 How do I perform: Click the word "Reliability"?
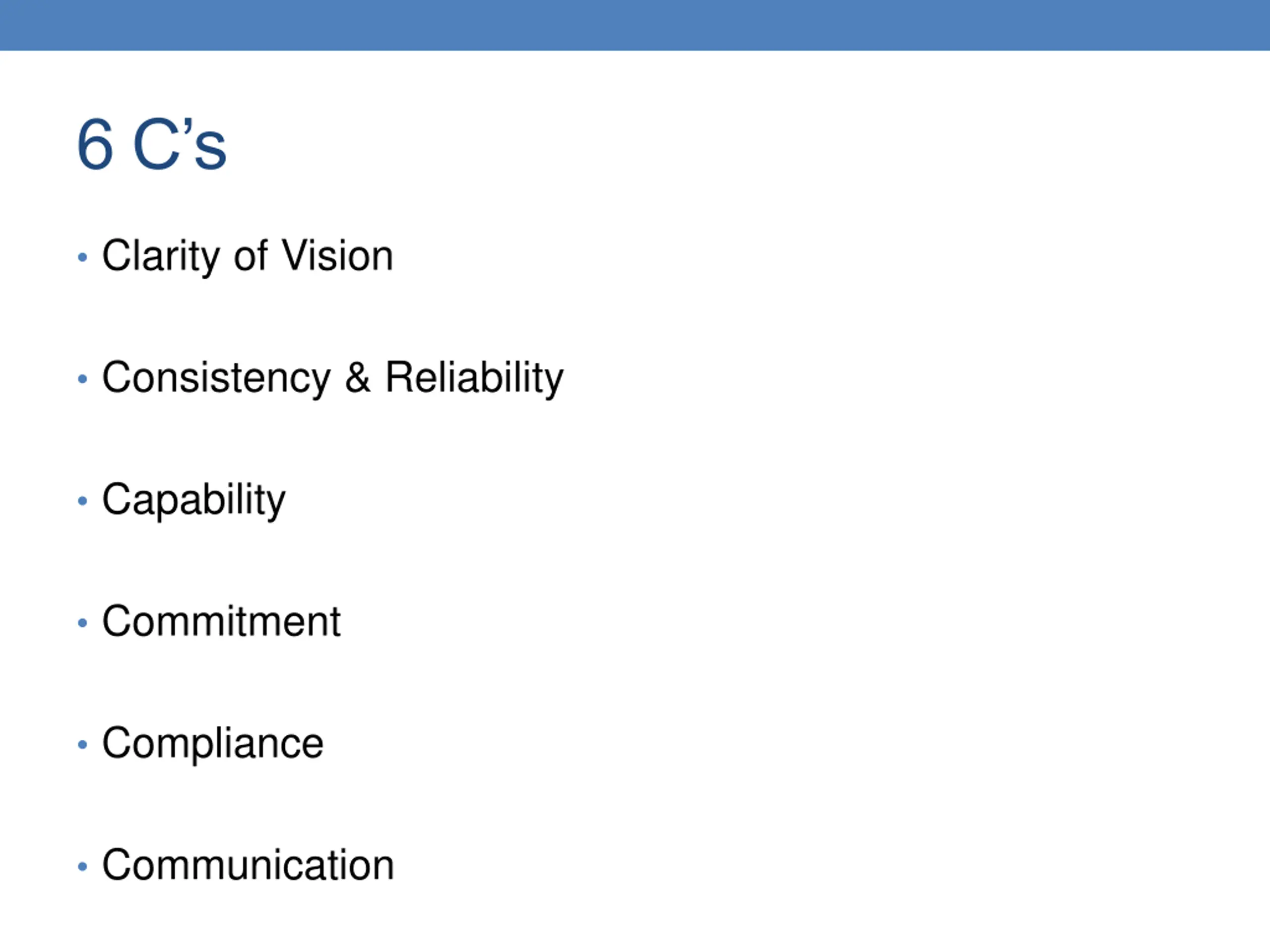(x=474, y=378)
